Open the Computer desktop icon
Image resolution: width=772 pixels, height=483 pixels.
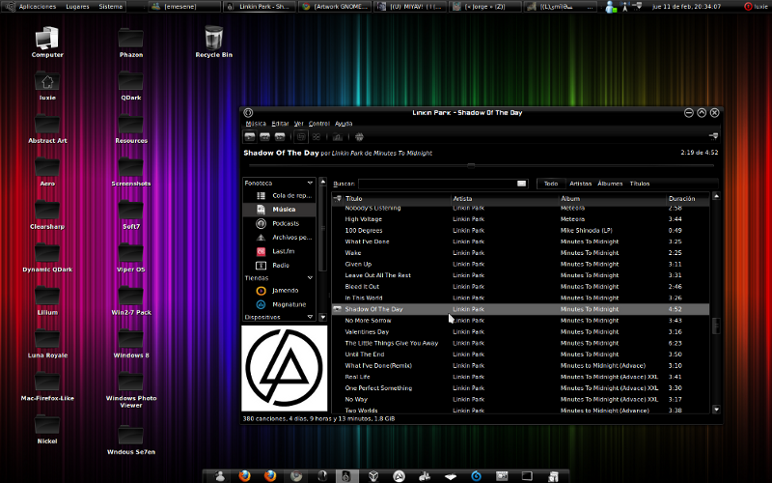(47, 42)
